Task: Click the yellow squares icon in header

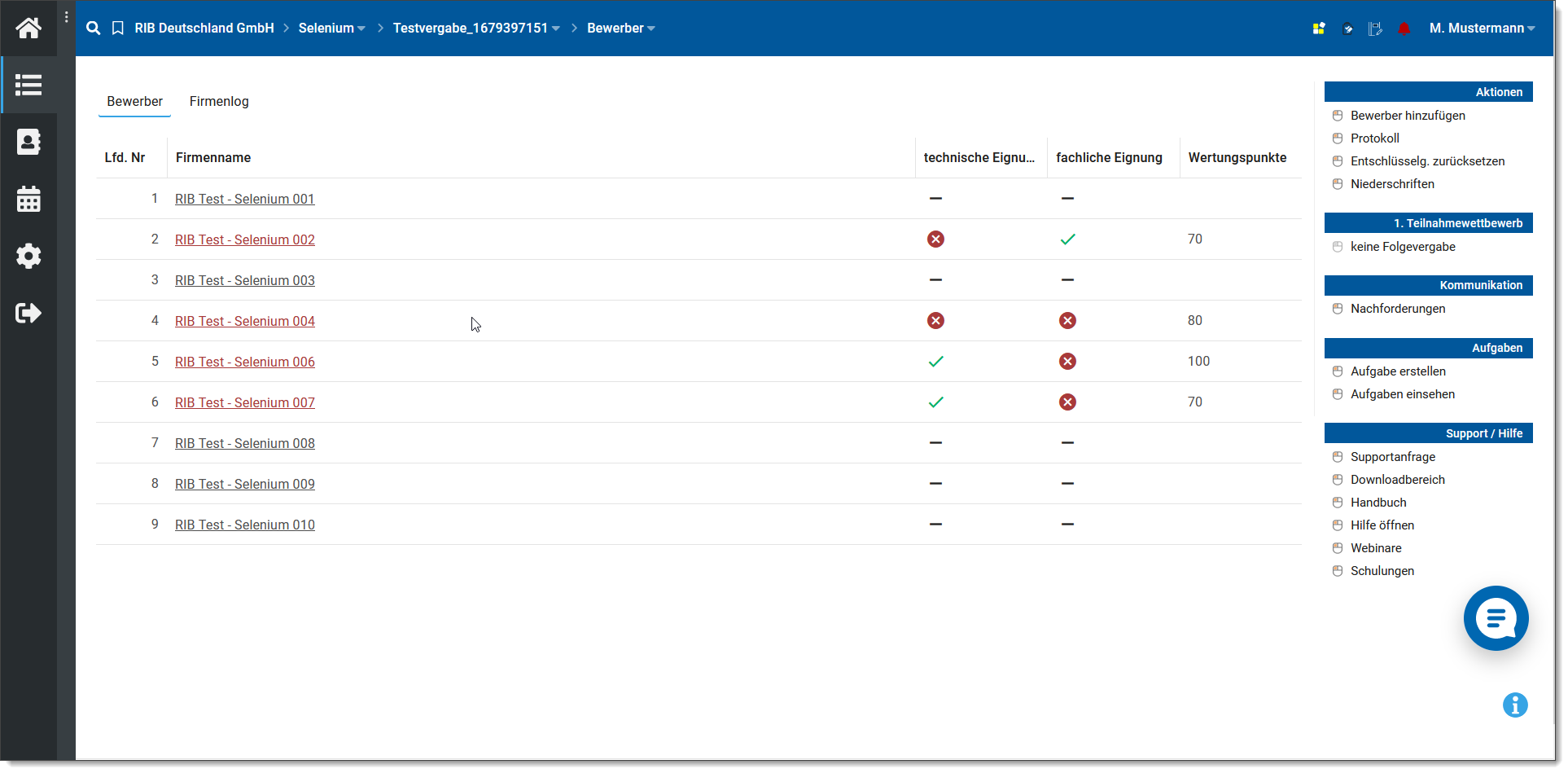Action: 1319,29
